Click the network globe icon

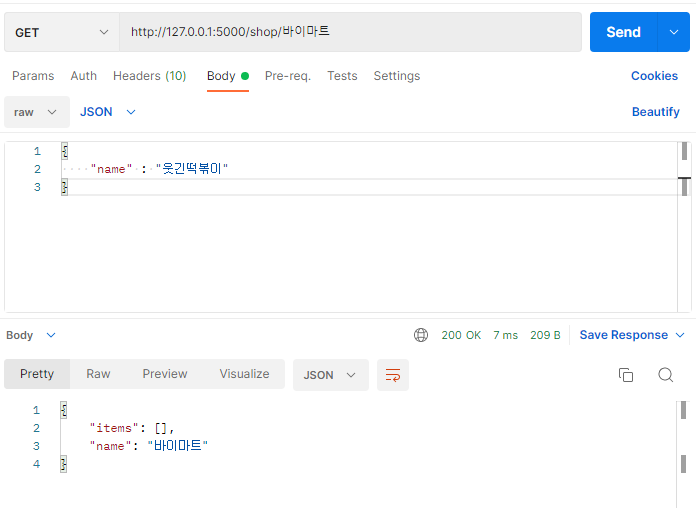(x=421, y=335)
